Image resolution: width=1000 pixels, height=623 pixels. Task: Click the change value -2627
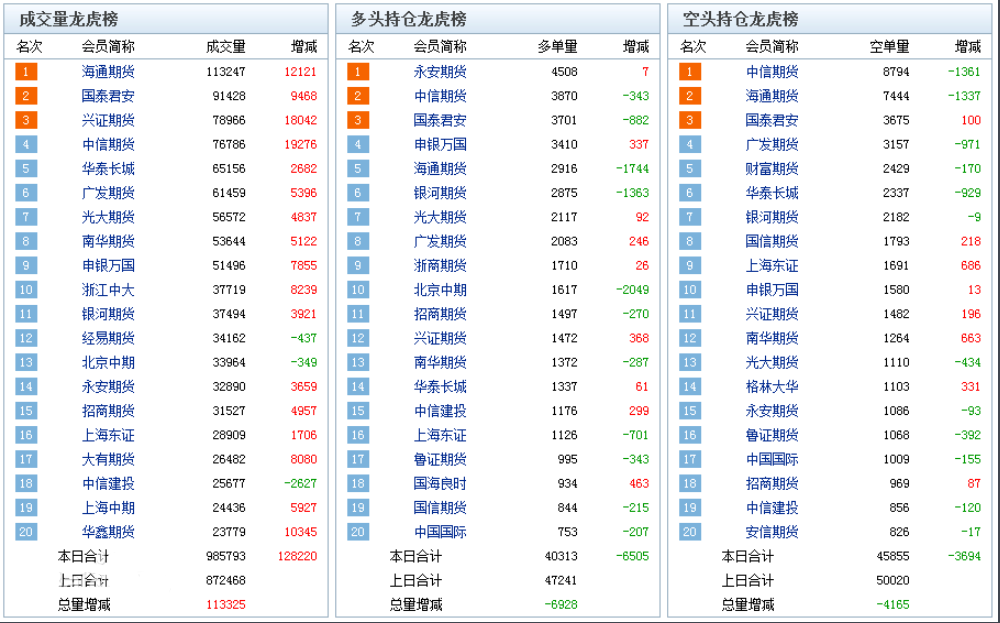coord(300,483)
